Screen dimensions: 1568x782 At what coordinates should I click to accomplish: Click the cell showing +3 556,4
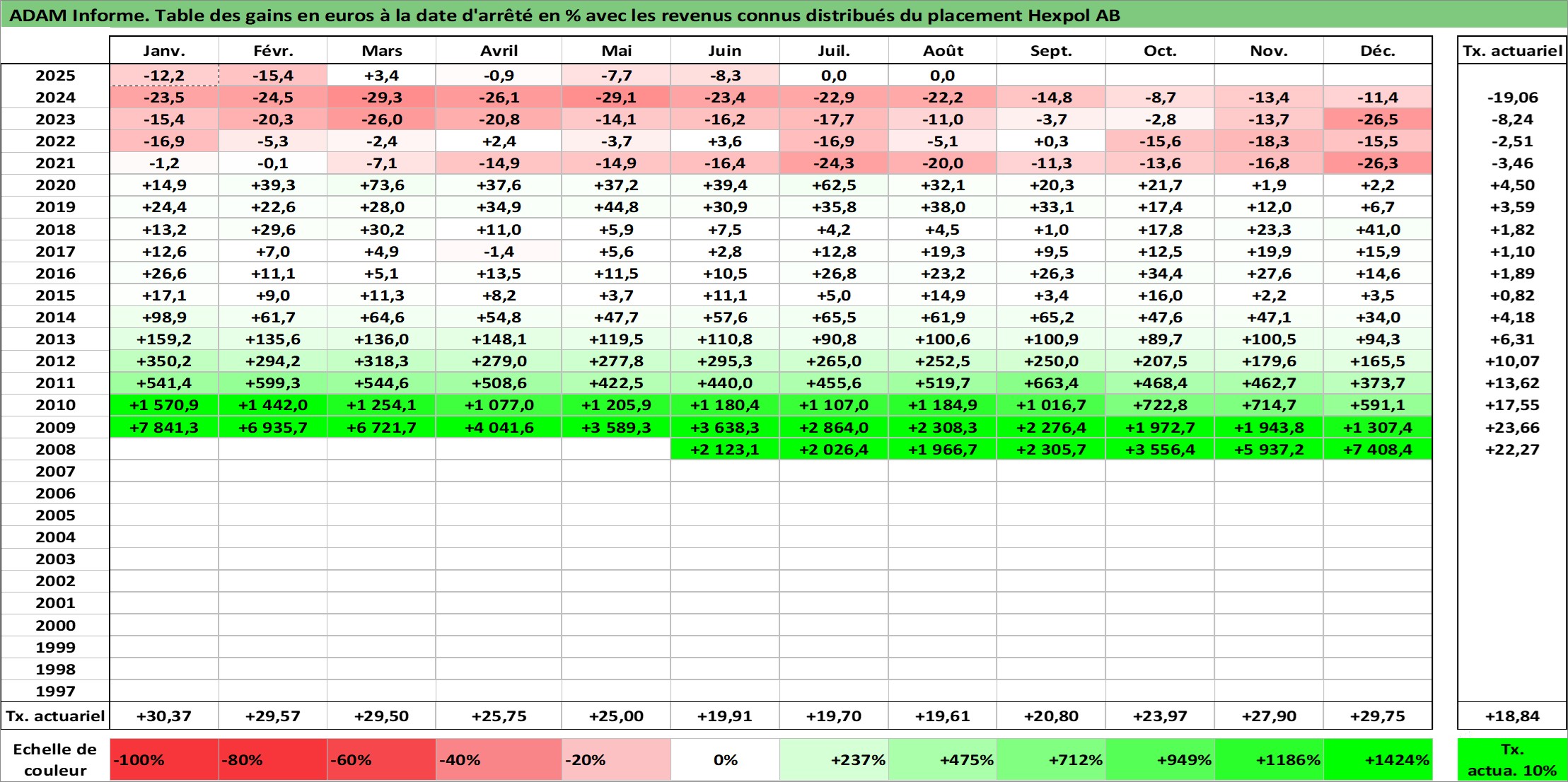click(1160, 449)
